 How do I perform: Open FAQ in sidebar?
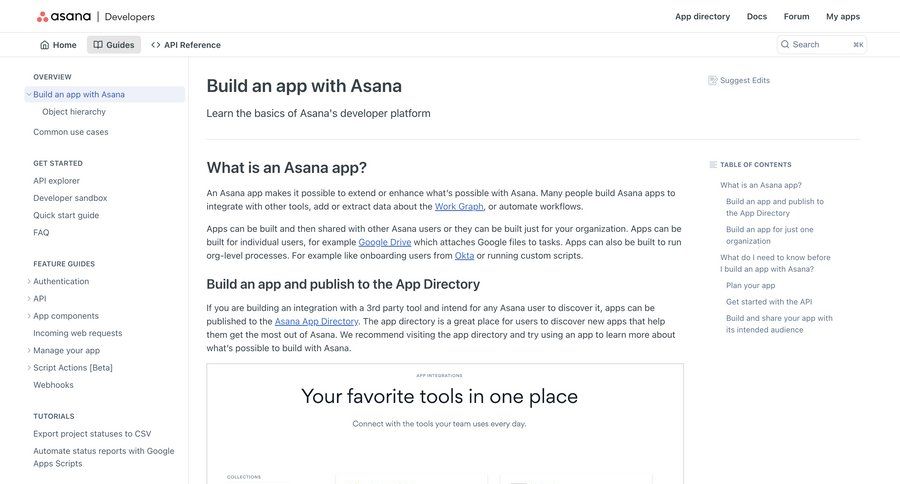click(x=41, y=233)
